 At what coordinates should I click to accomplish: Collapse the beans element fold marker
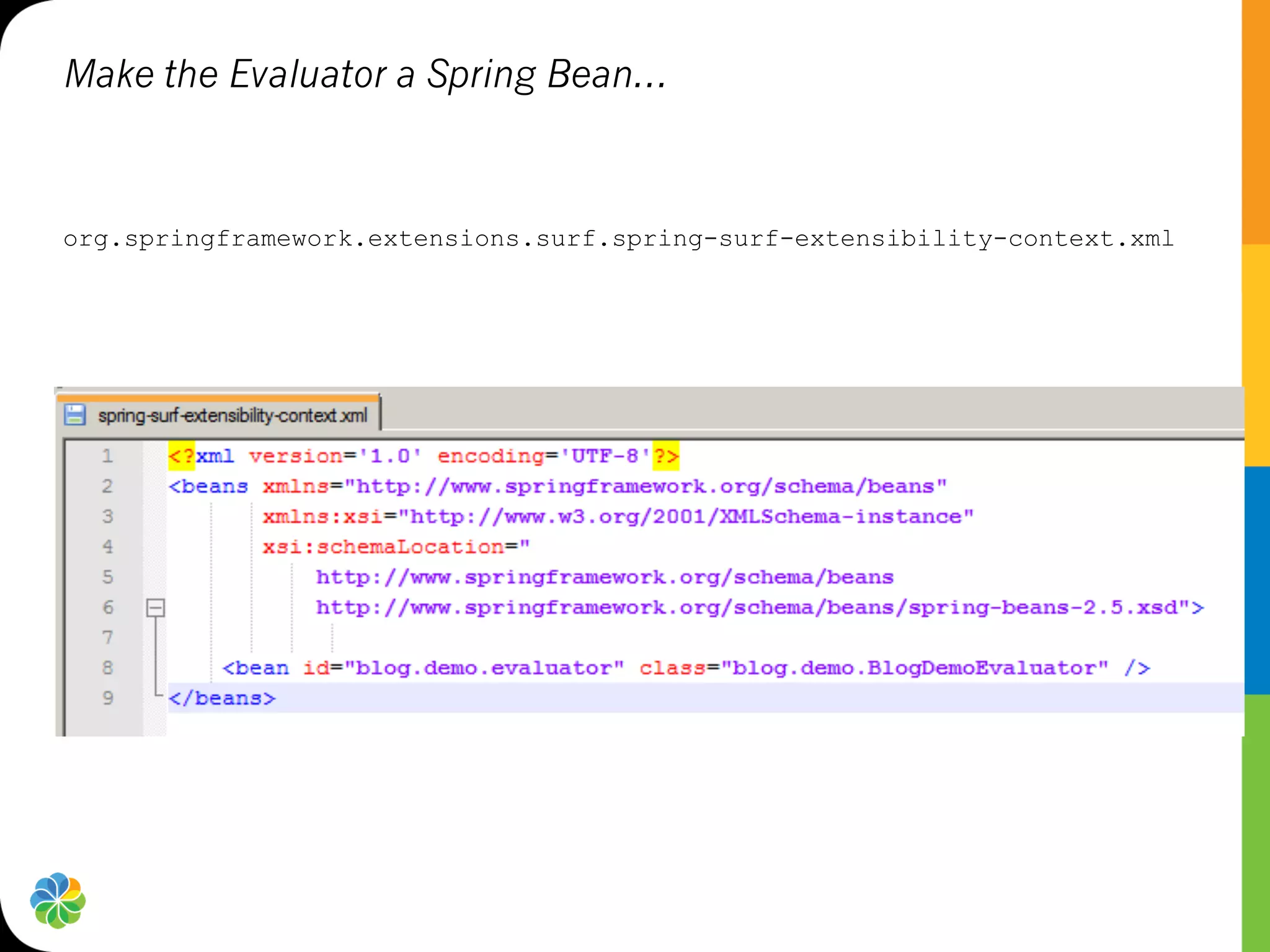[x=155, y=608]
